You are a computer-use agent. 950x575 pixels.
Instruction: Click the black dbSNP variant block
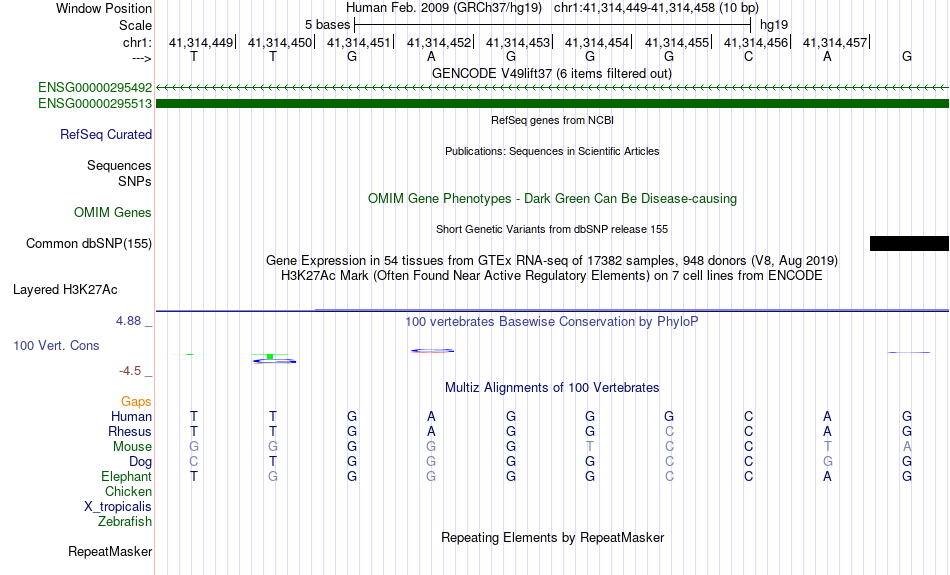coord(909,244)
